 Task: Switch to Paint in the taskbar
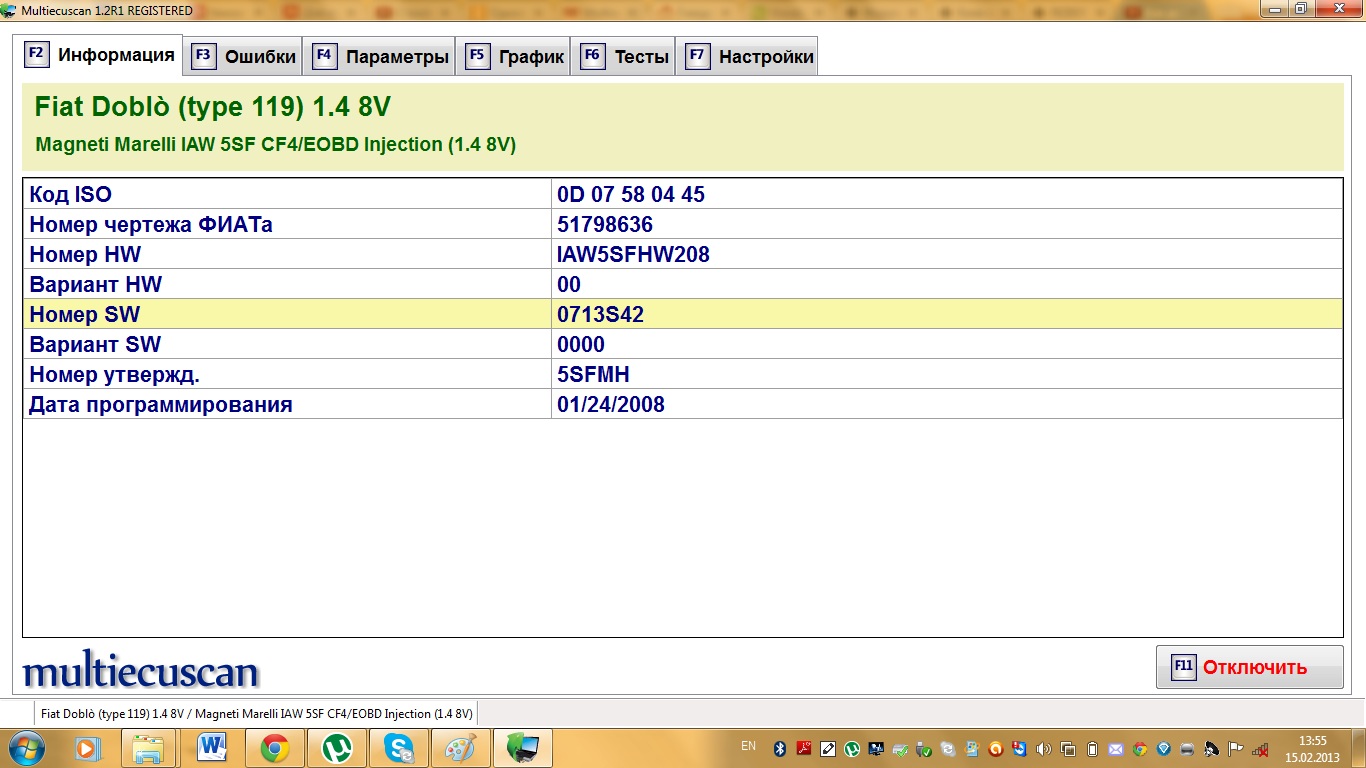[x=461, y=748]
